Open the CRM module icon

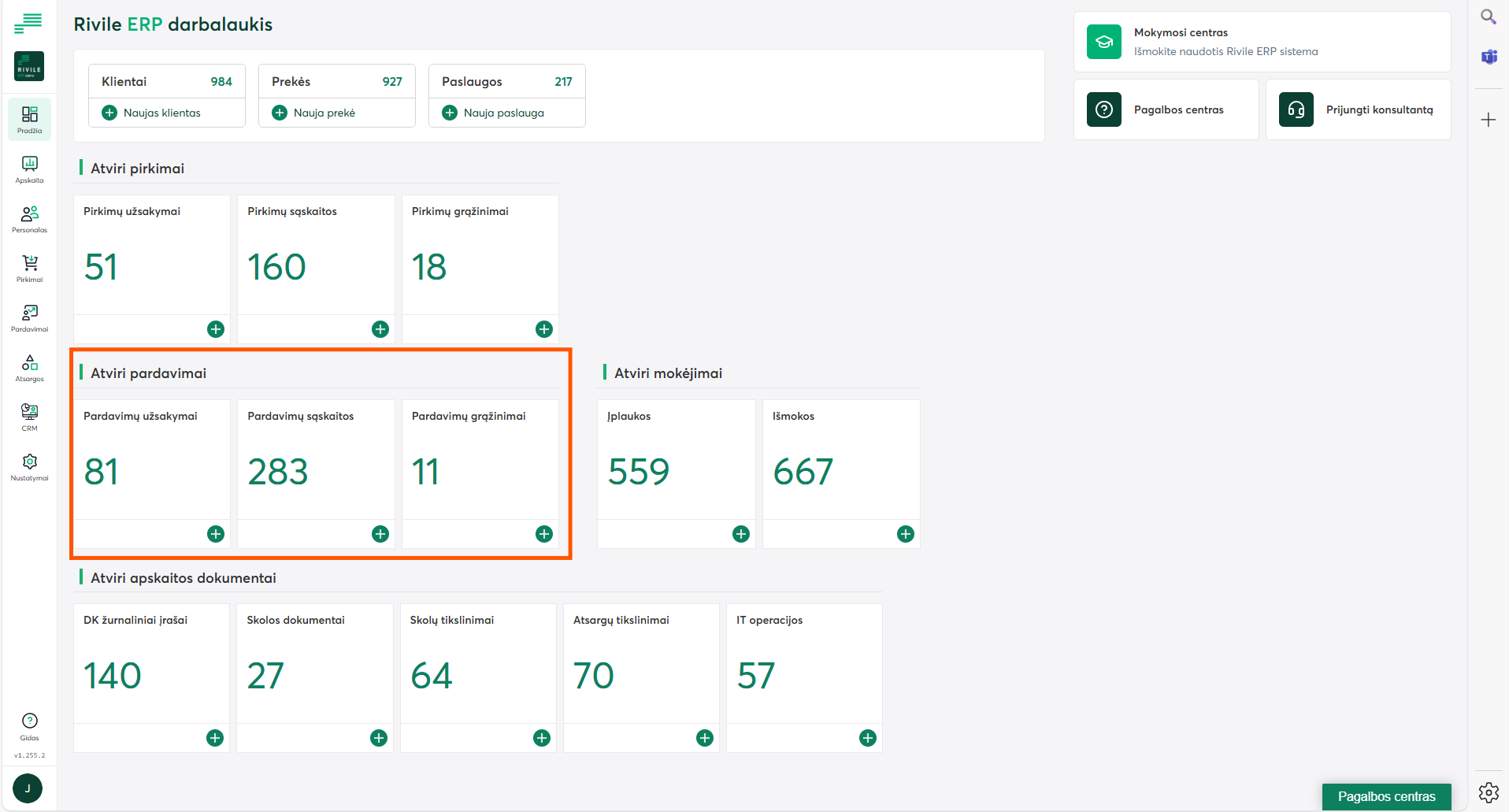click(x=29, y=417)
